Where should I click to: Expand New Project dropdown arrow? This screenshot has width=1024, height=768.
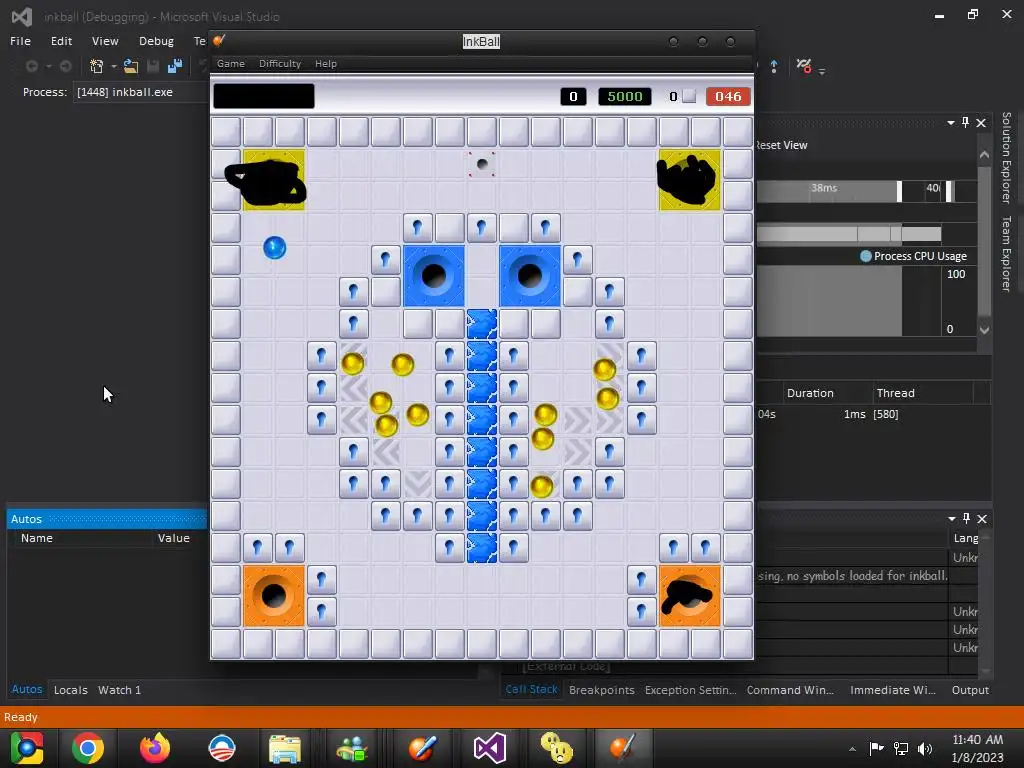[x=114, y=67]
